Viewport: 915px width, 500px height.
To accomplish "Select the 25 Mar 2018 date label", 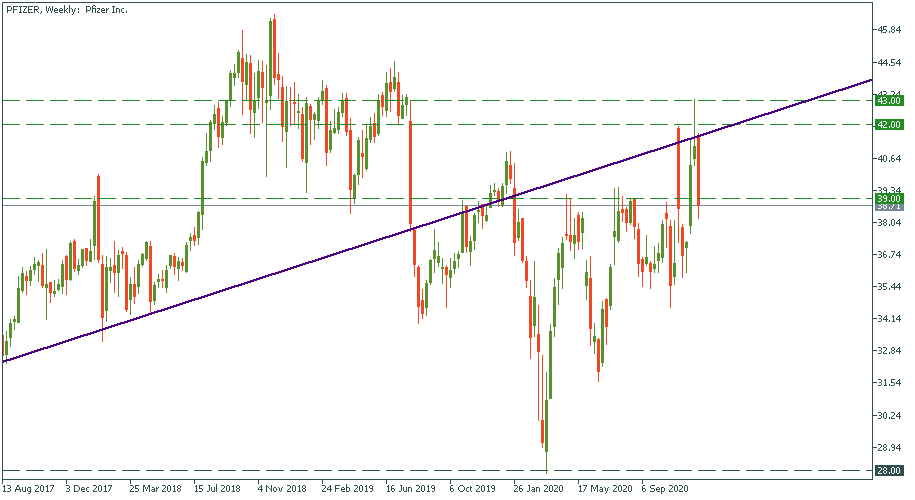I will 155,490.
